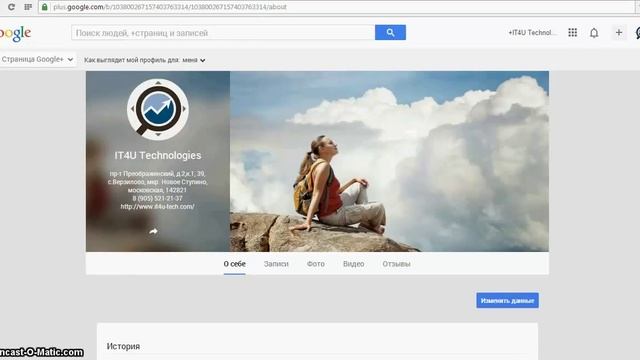640x360 pixels.
Task: Focus the Google+ search input field
Action: pyautogui.click(x=223, y=33)
